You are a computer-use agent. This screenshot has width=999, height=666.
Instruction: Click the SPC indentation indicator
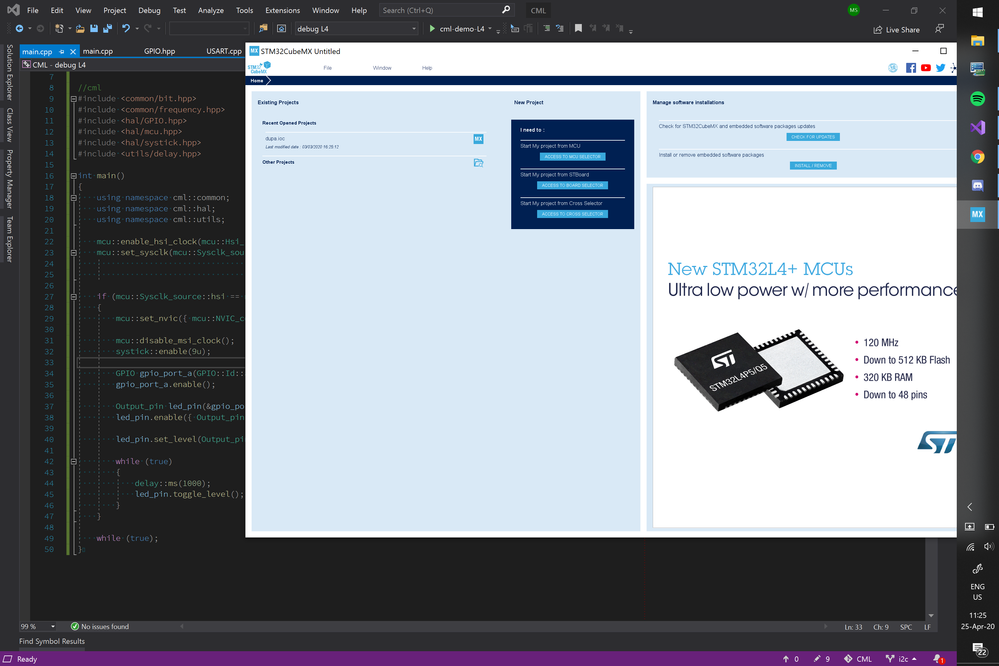(906, 627)
